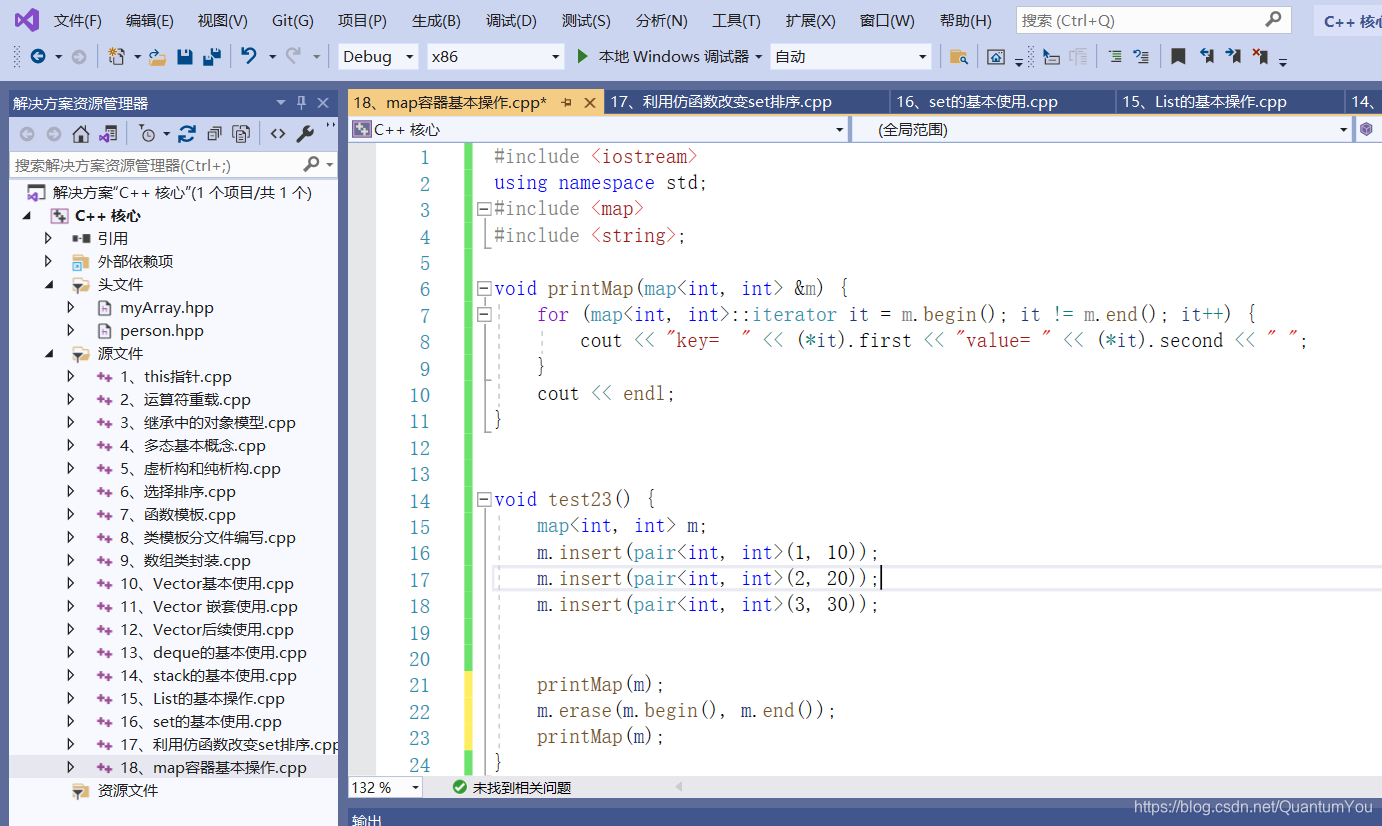Screen dimensions: 1382x826
Task: Open the 编辑(E) menu
Action: [149, 21]
